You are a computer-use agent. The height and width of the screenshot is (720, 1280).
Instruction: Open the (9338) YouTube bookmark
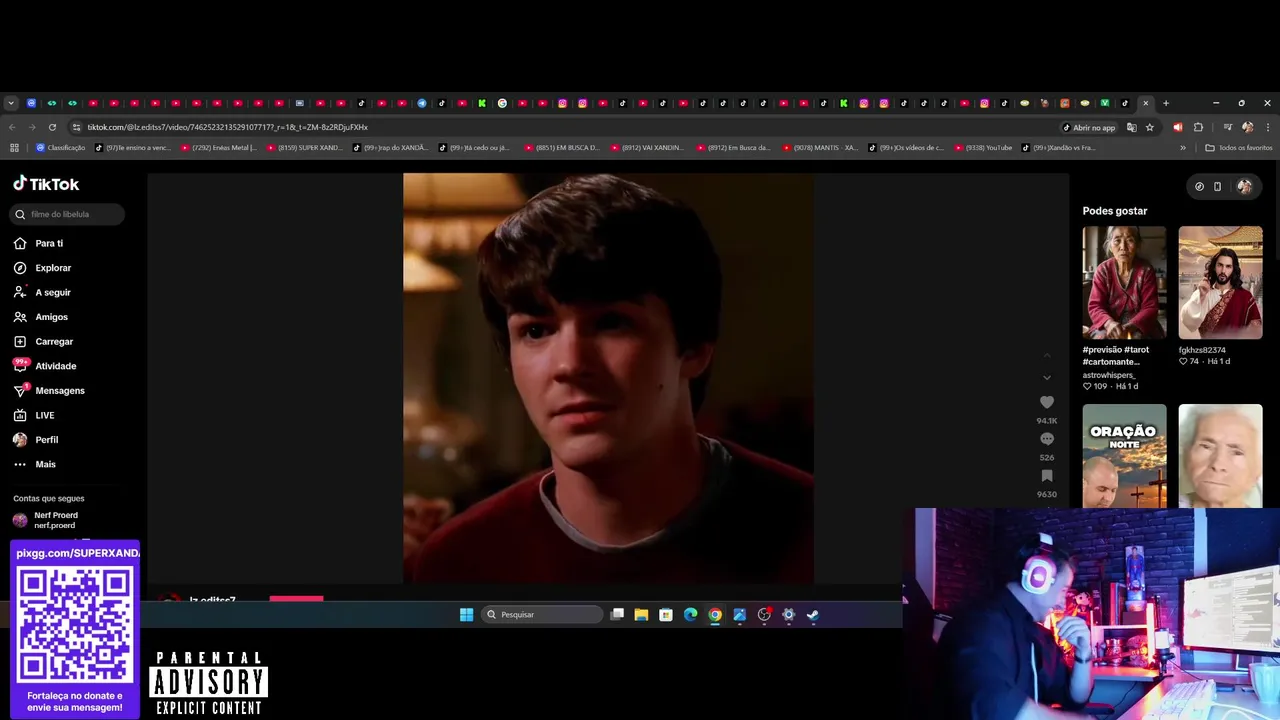pyautogui.click(x=984, y=148)
